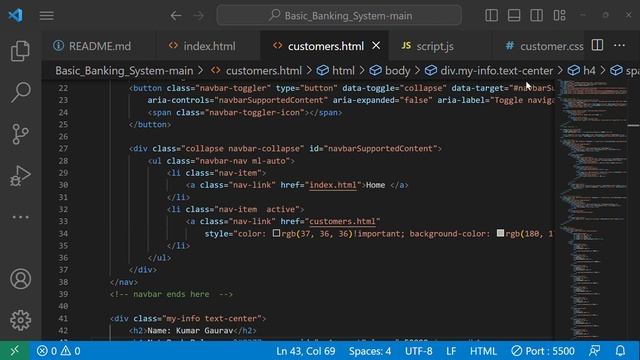
Task: Change end of line sequence LF
Action: 451,351
